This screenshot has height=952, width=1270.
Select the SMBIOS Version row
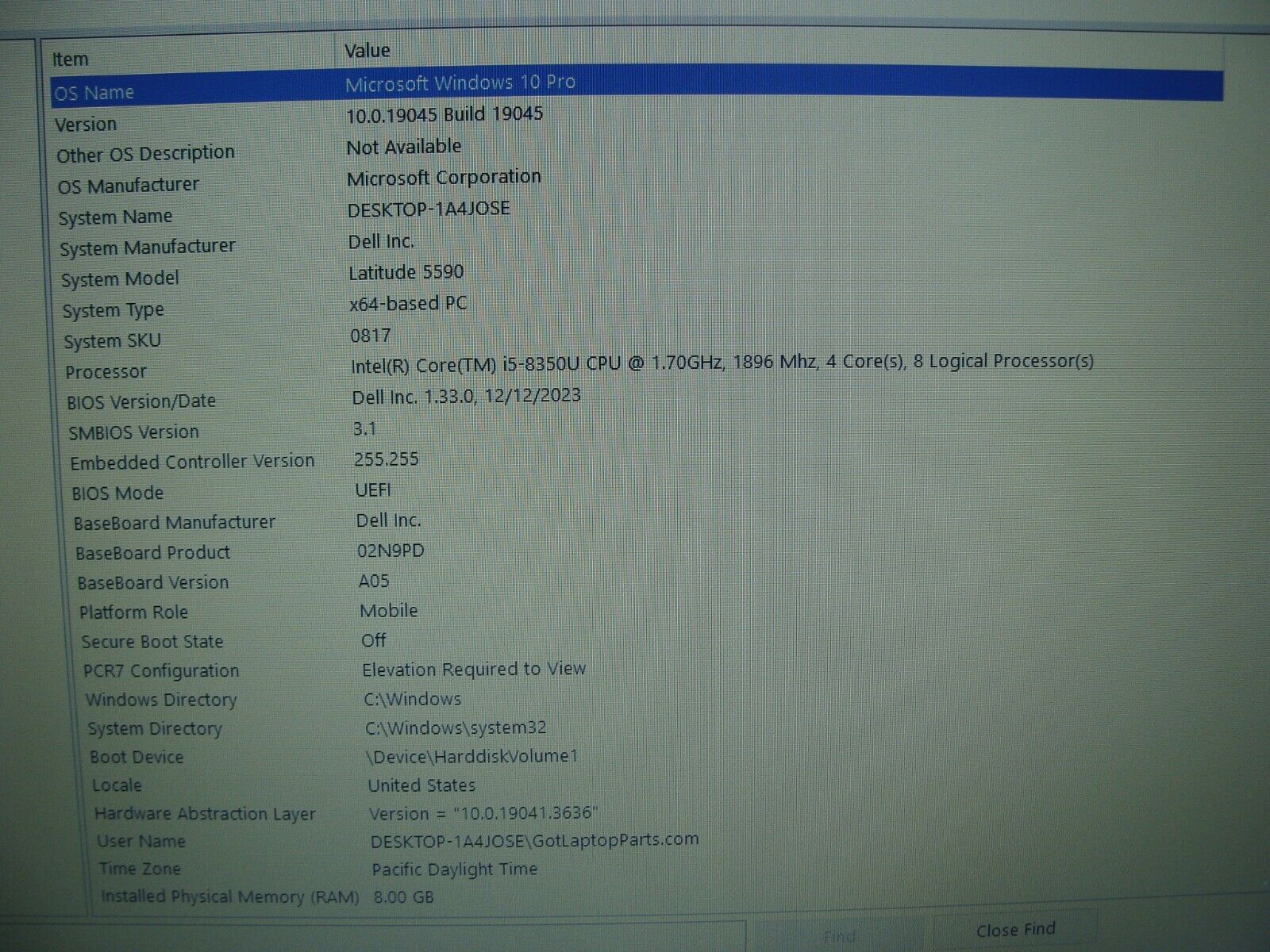[133, 432]
